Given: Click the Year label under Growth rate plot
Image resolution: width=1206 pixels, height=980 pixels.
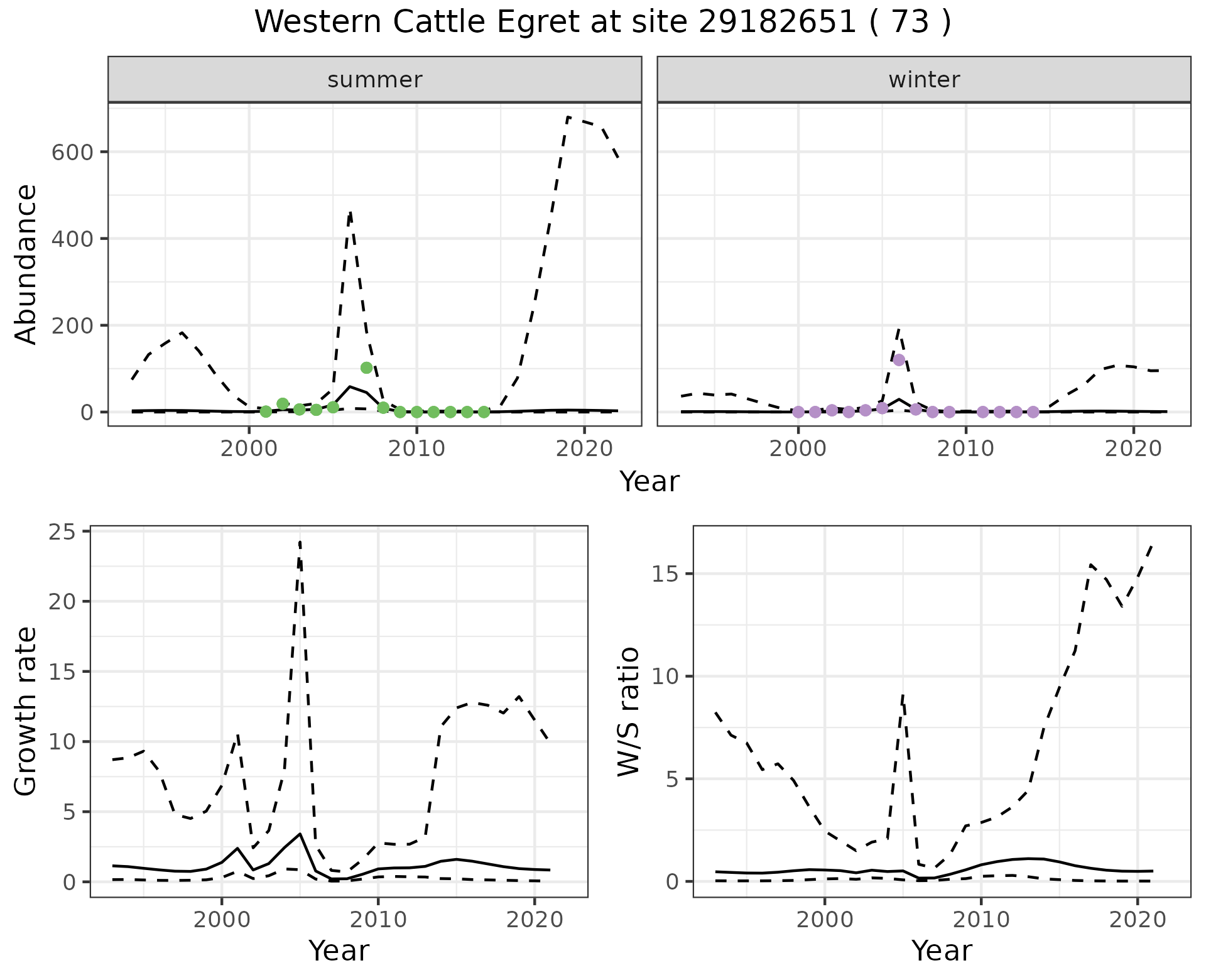Looking at the screenshot, I should (339, 950).
